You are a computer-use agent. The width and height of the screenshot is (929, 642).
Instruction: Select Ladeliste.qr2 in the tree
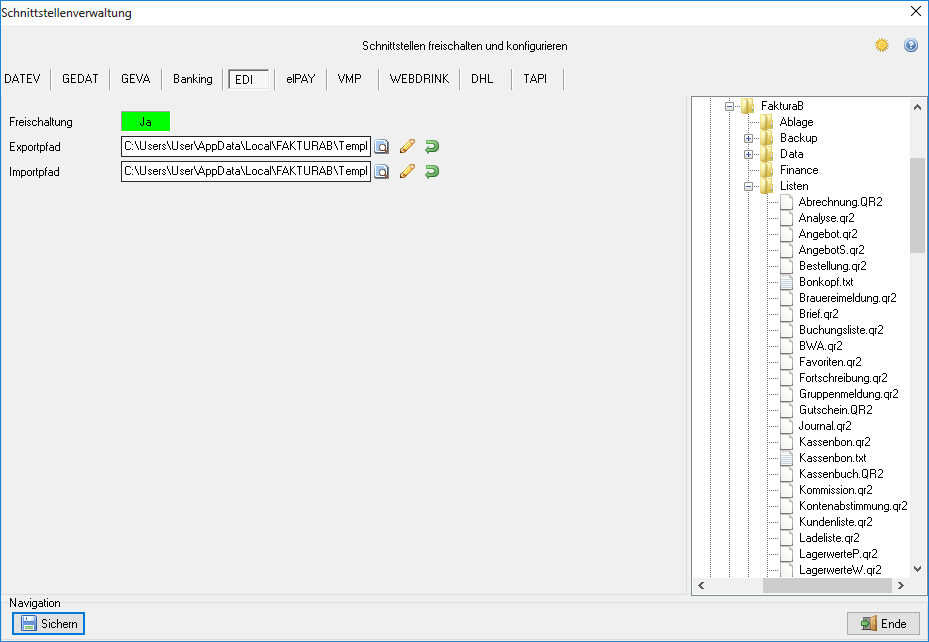[x=829, y=538]
